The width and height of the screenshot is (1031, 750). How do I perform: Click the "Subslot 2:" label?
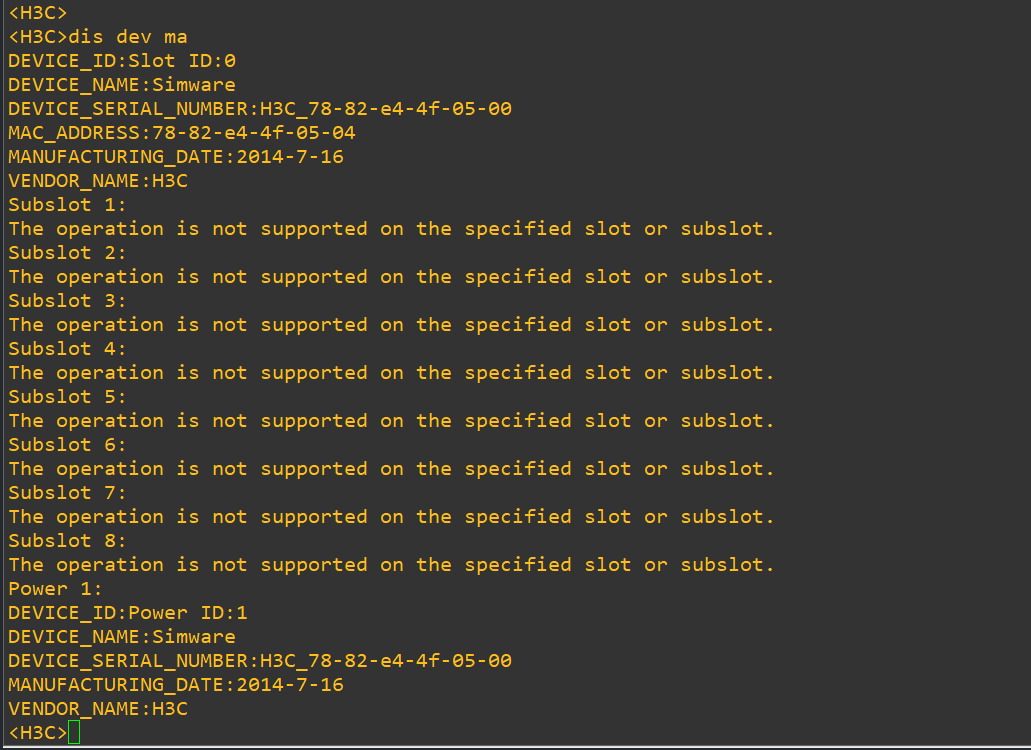point(68,253)
